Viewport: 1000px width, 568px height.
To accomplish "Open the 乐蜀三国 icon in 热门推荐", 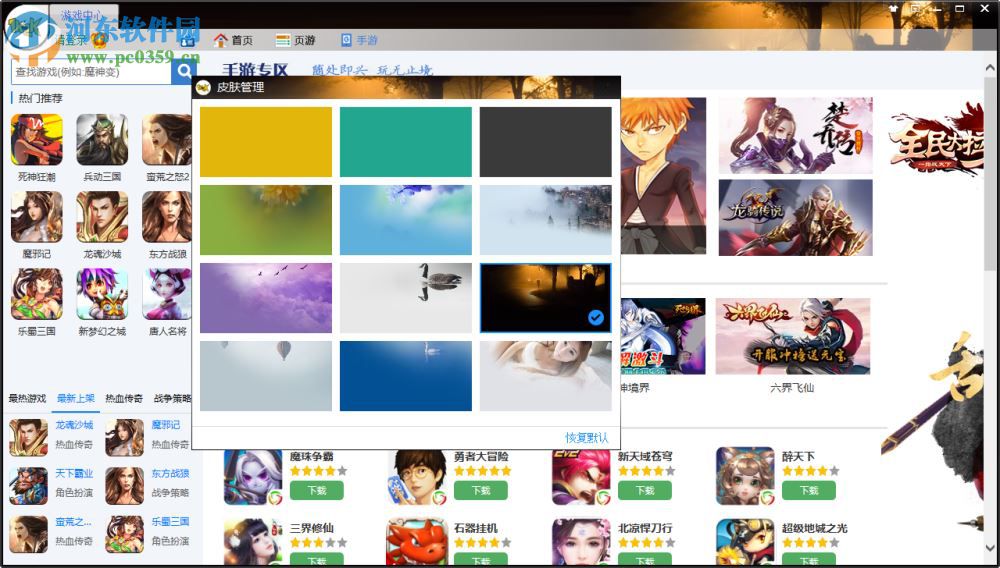I will [37, 294].
